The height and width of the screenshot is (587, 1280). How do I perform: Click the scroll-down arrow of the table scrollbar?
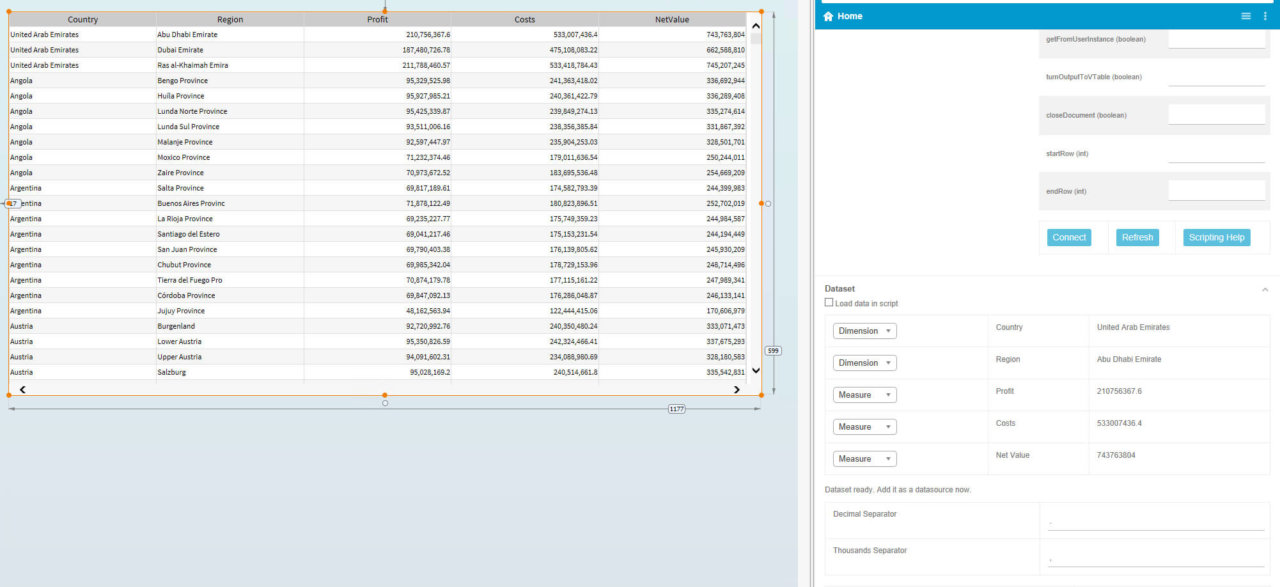(756, 371)
